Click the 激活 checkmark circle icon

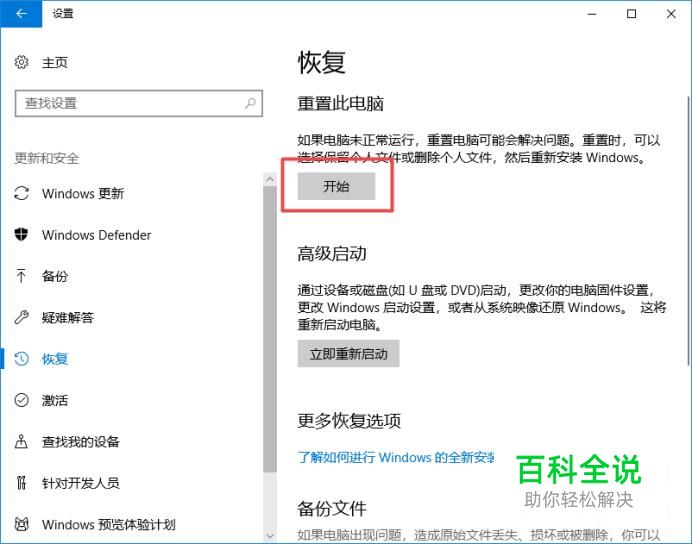pos(22,400)
